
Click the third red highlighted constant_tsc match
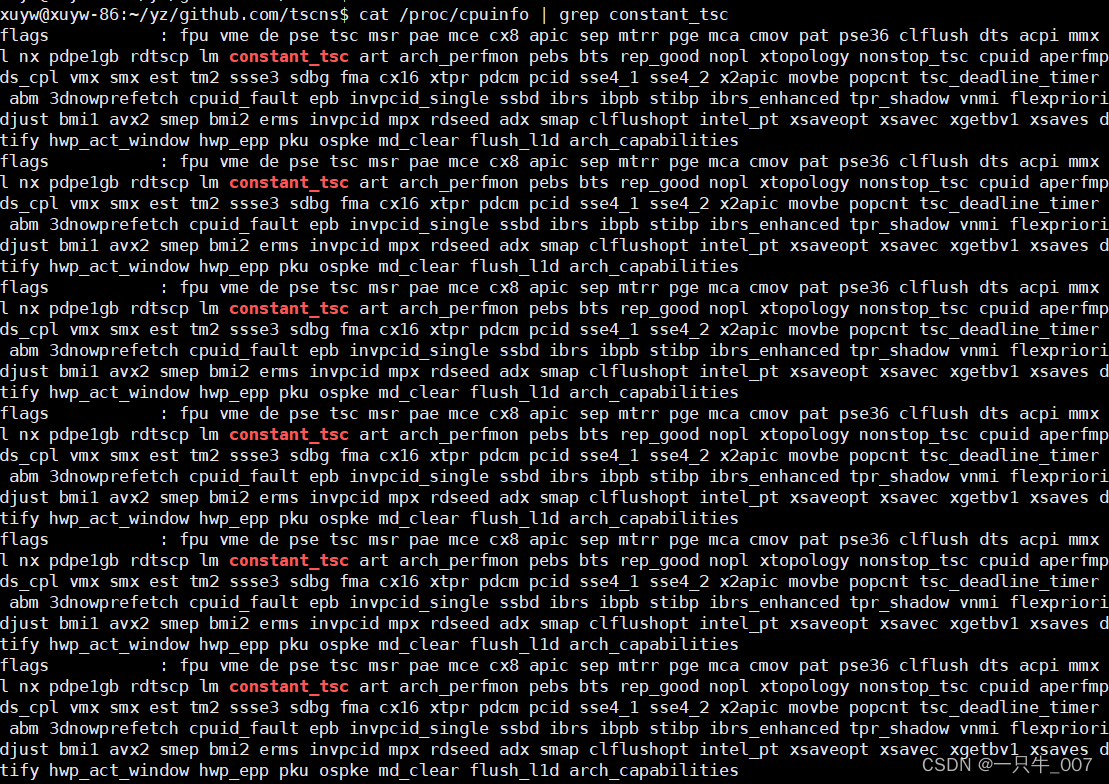(289, 309)
